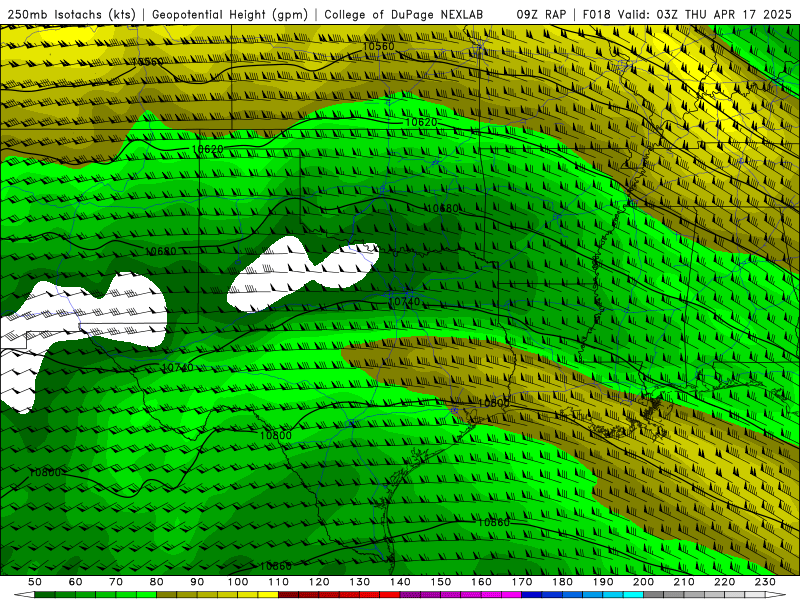Image resolution: width=800 pixels, height=600 pixels.
Task: Click the "250mb Isotachs (kts)" title text
Action: pos(71,15)
